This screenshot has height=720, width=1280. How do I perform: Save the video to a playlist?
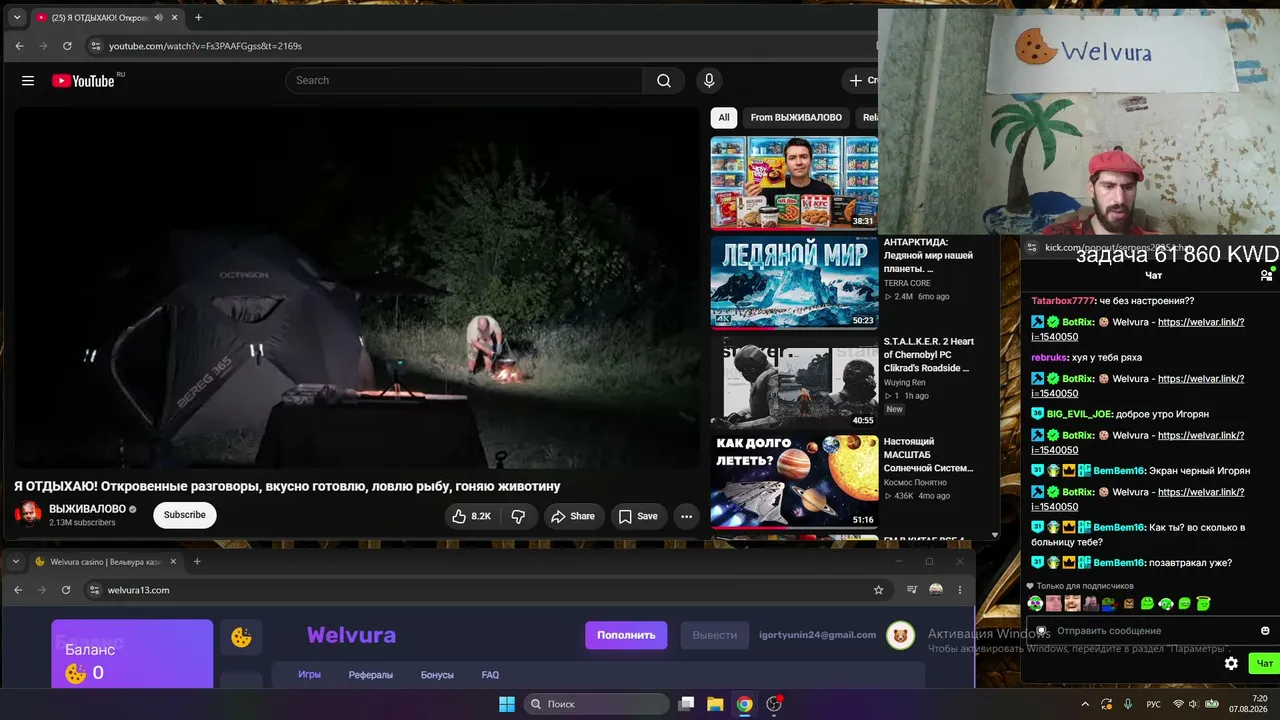tap(639, 516)
